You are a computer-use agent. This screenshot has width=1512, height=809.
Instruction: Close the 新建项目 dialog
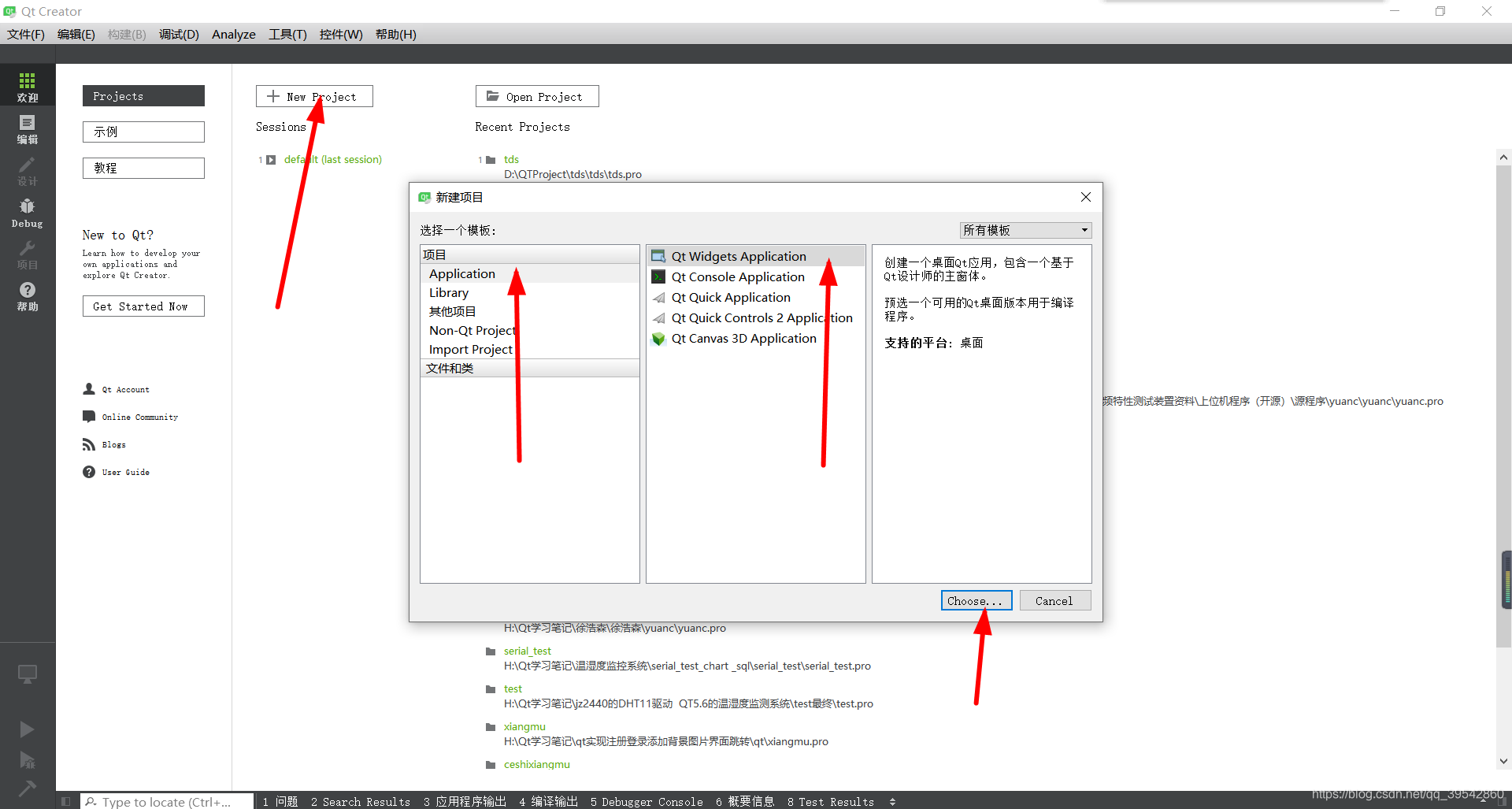(x=1085, y=197)
